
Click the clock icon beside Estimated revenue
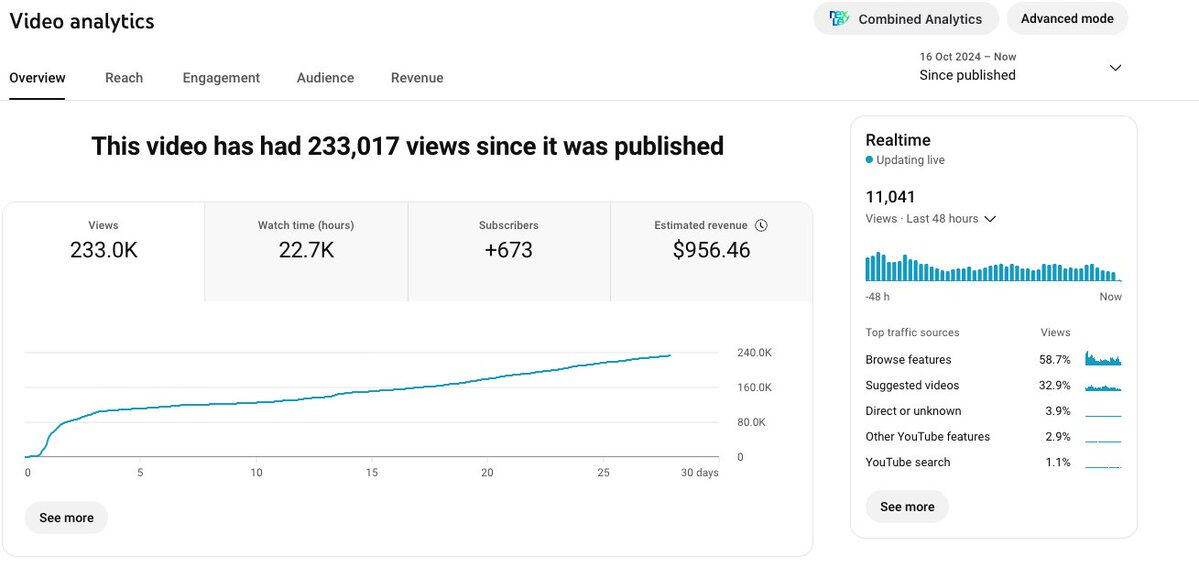pos(761,226)
